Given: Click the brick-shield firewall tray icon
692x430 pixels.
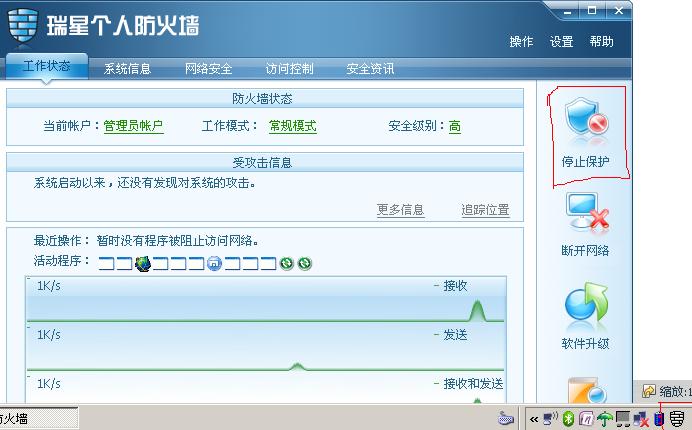Looking at the screenshot, I should (x=677, y=418).
